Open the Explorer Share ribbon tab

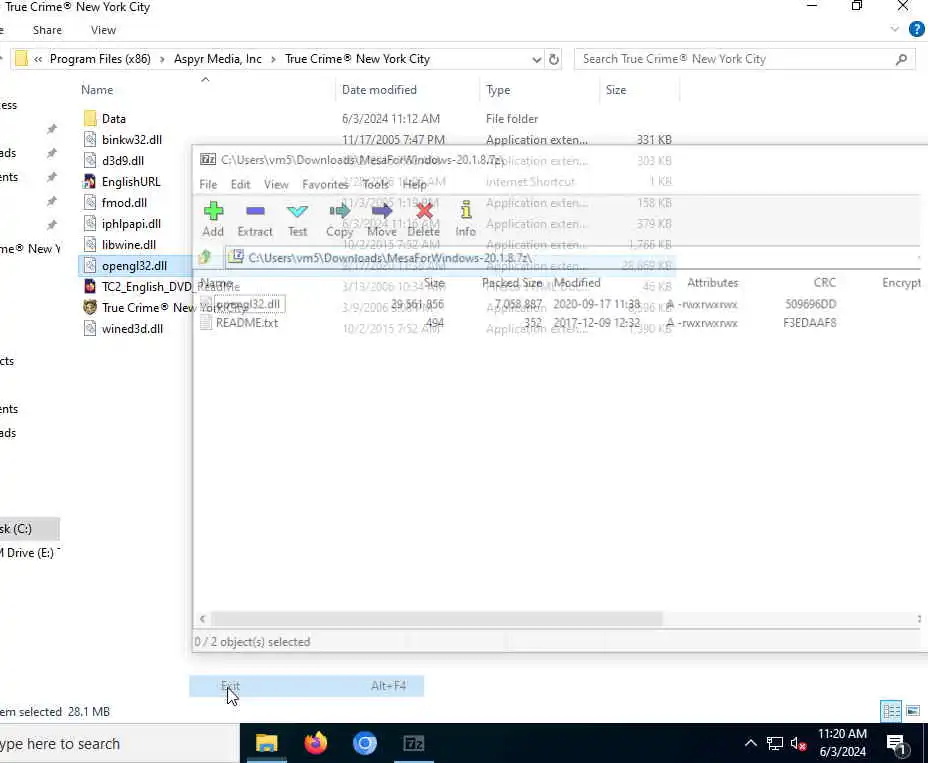tap(47, 30)
